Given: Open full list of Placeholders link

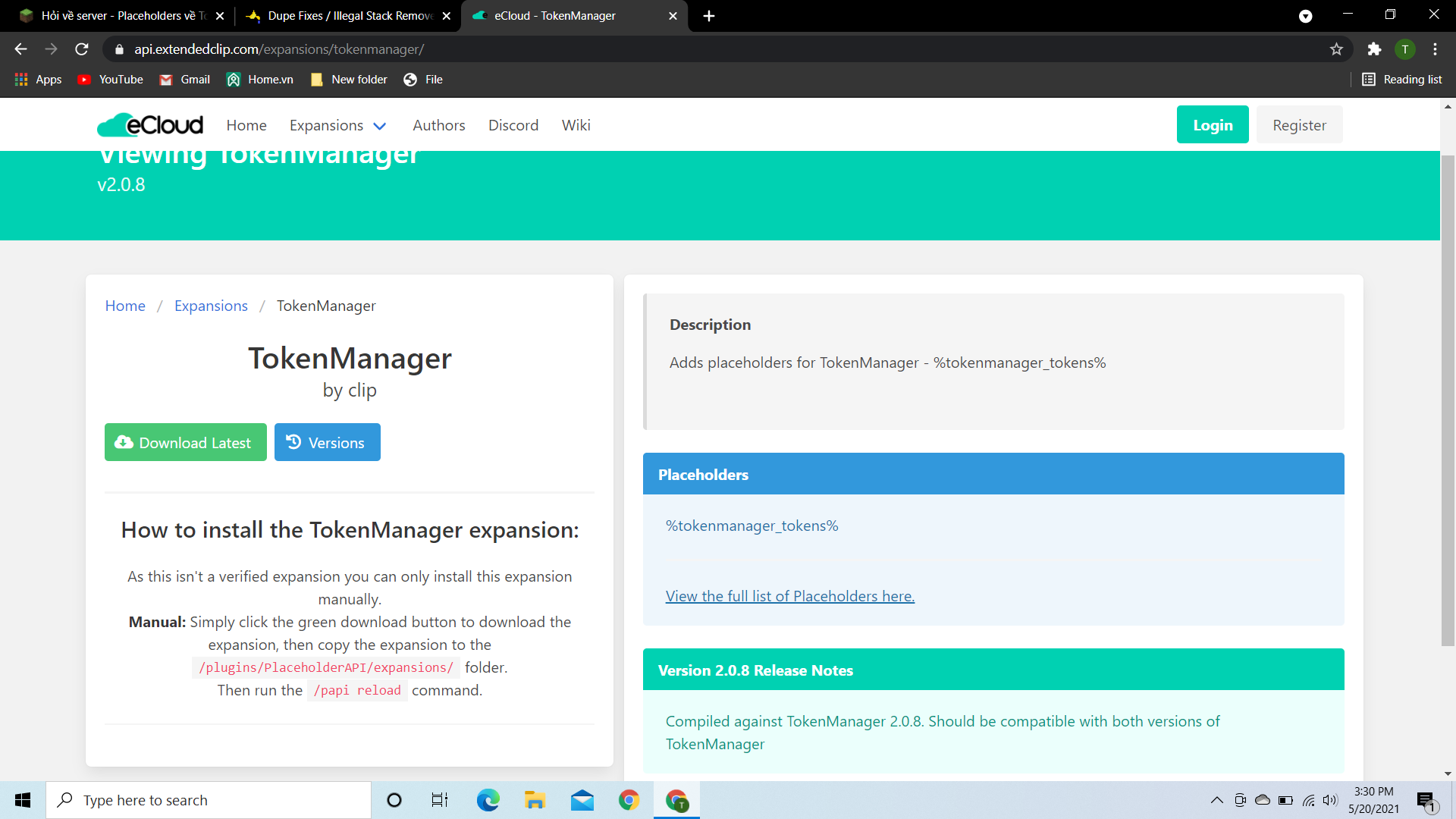Looking at the screenshot, I should click(x=789, y=596).
